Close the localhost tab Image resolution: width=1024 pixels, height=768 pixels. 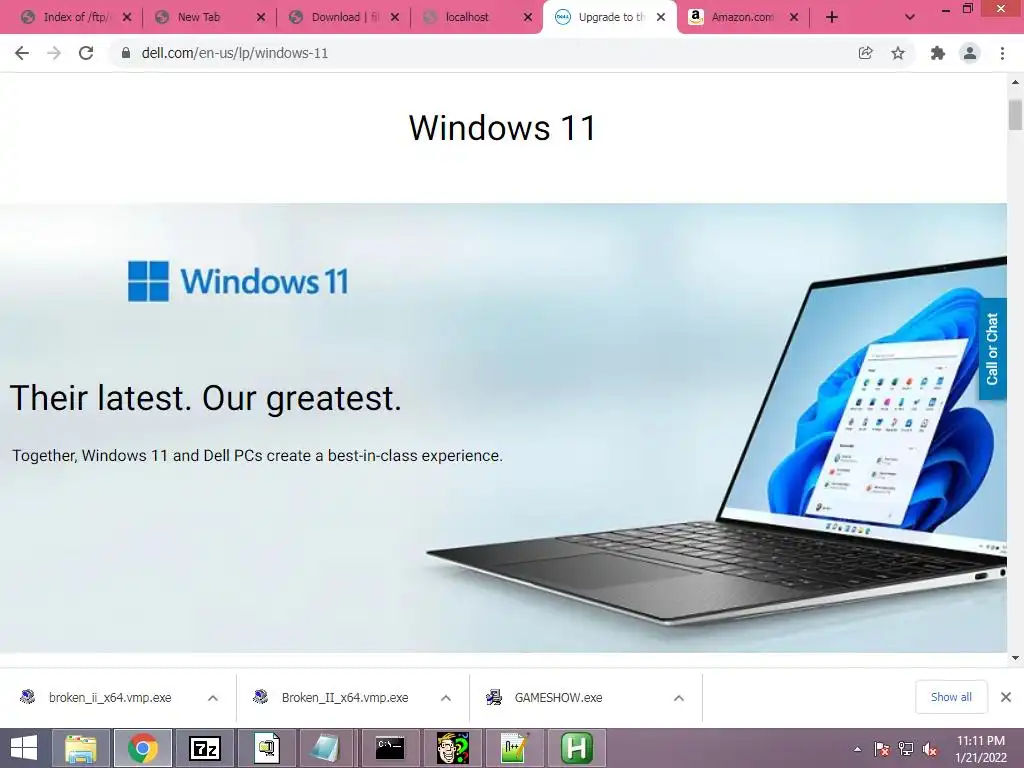click(528, 17)
